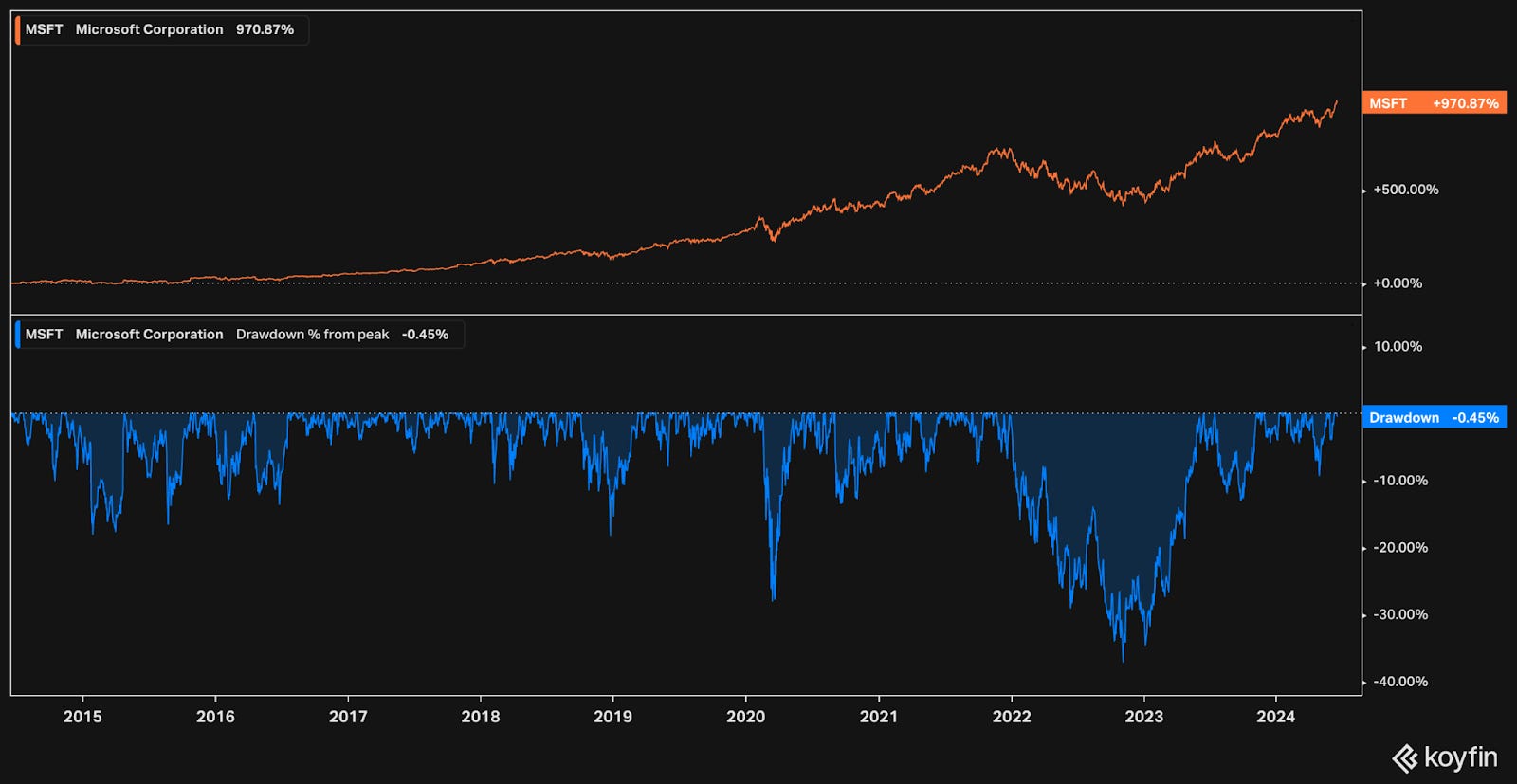Click the blue Drawdown -0.45% axis tag

[1435, 417]
